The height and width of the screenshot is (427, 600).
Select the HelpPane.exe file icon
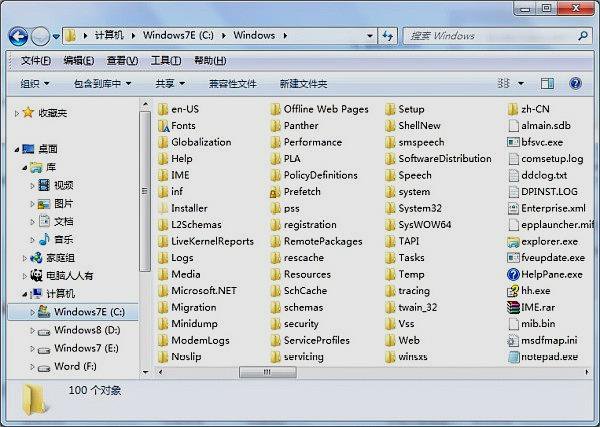[513, 274]
